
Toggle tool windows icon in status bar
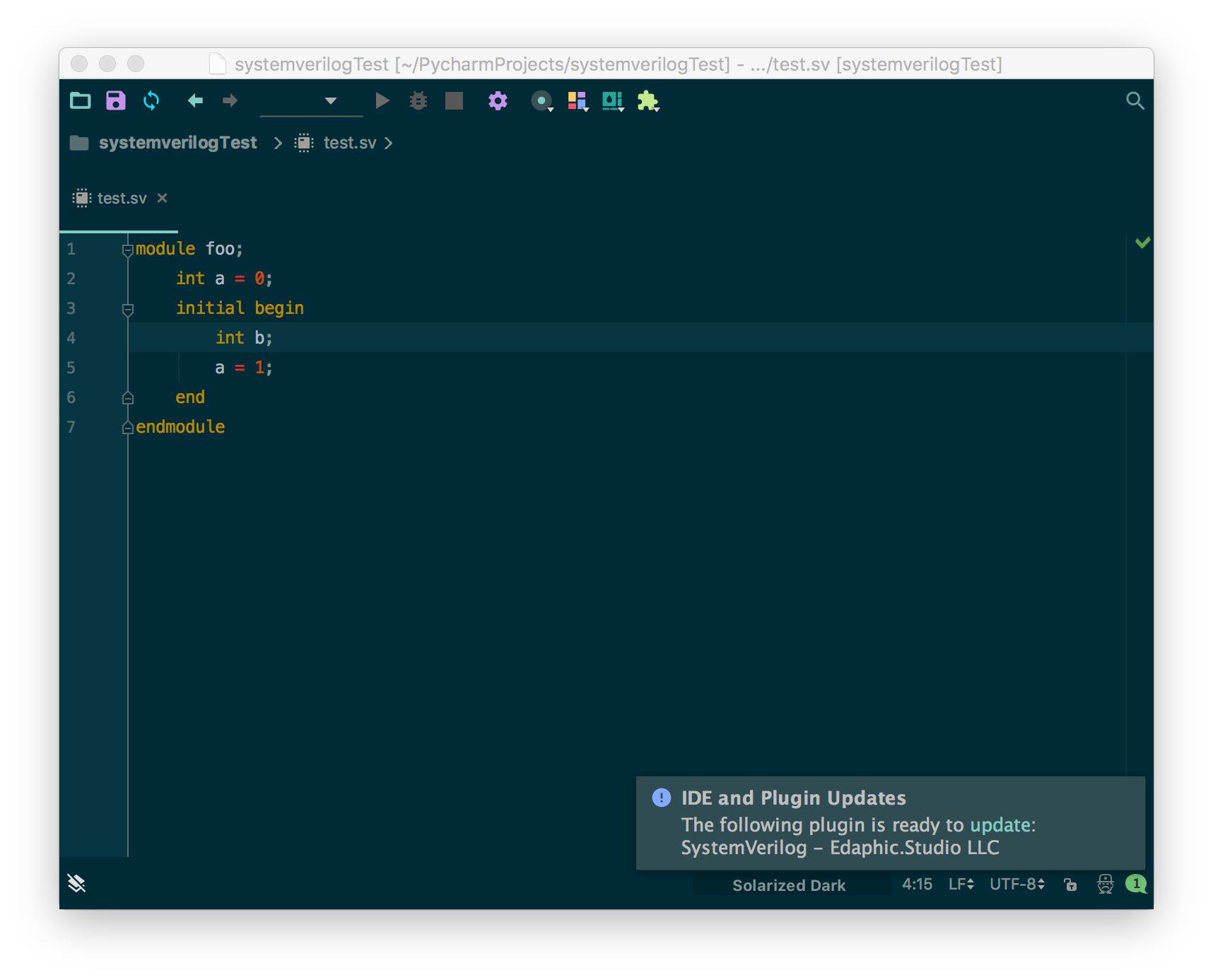click(76, 883)
